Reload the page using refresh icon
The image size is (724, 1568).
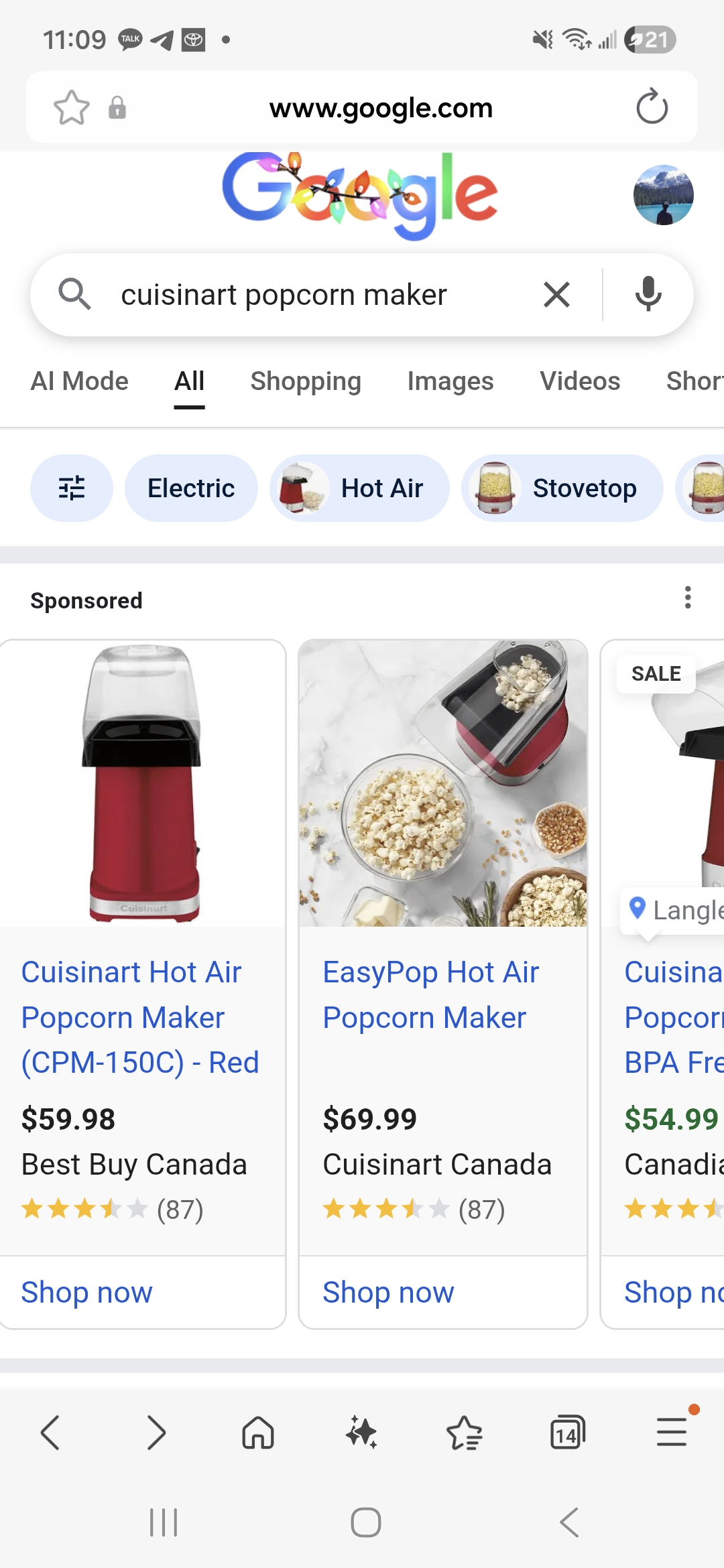point(652,107)
